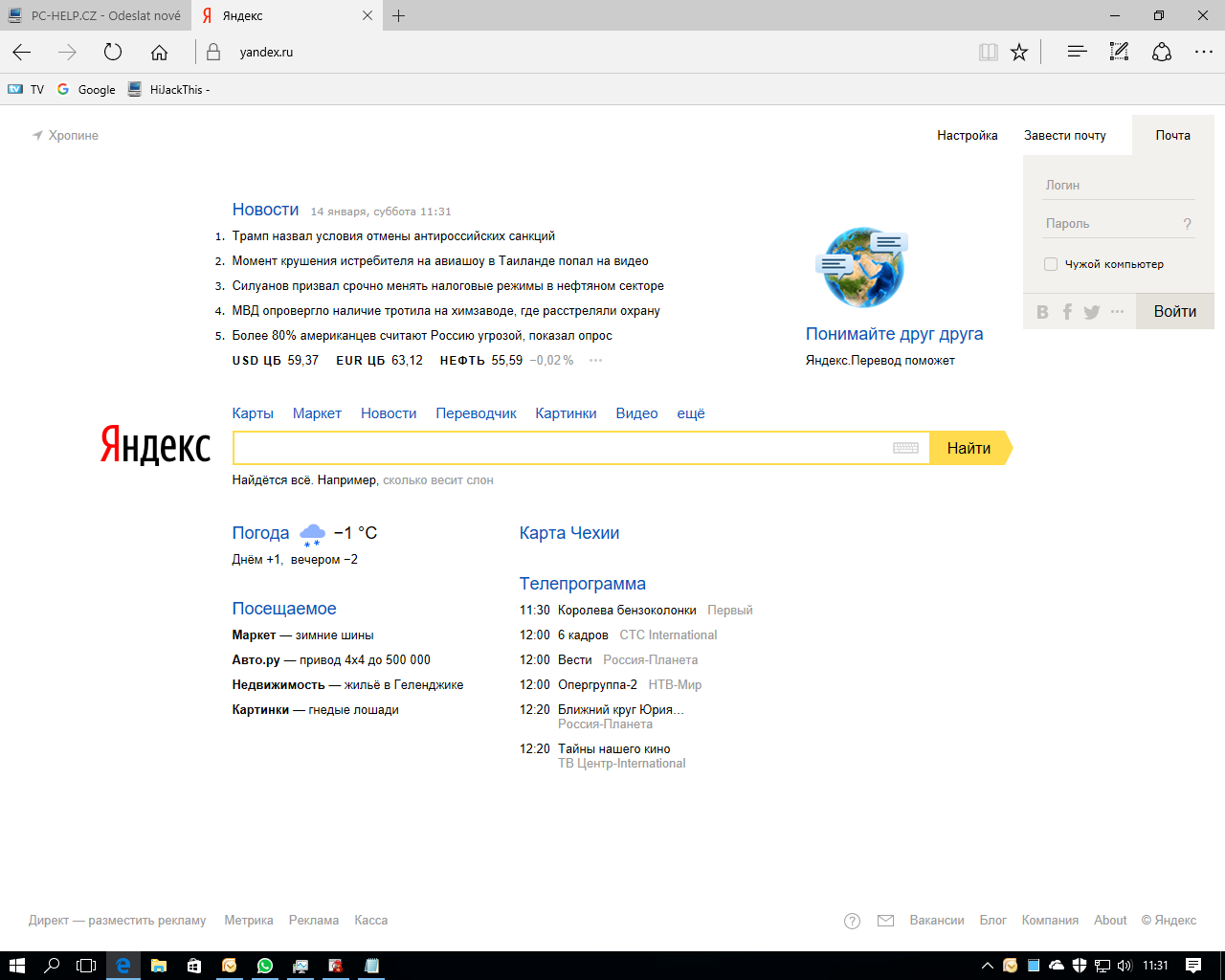Make a web note on the page
1225x980 pixels.
(x=1119, y=52)
